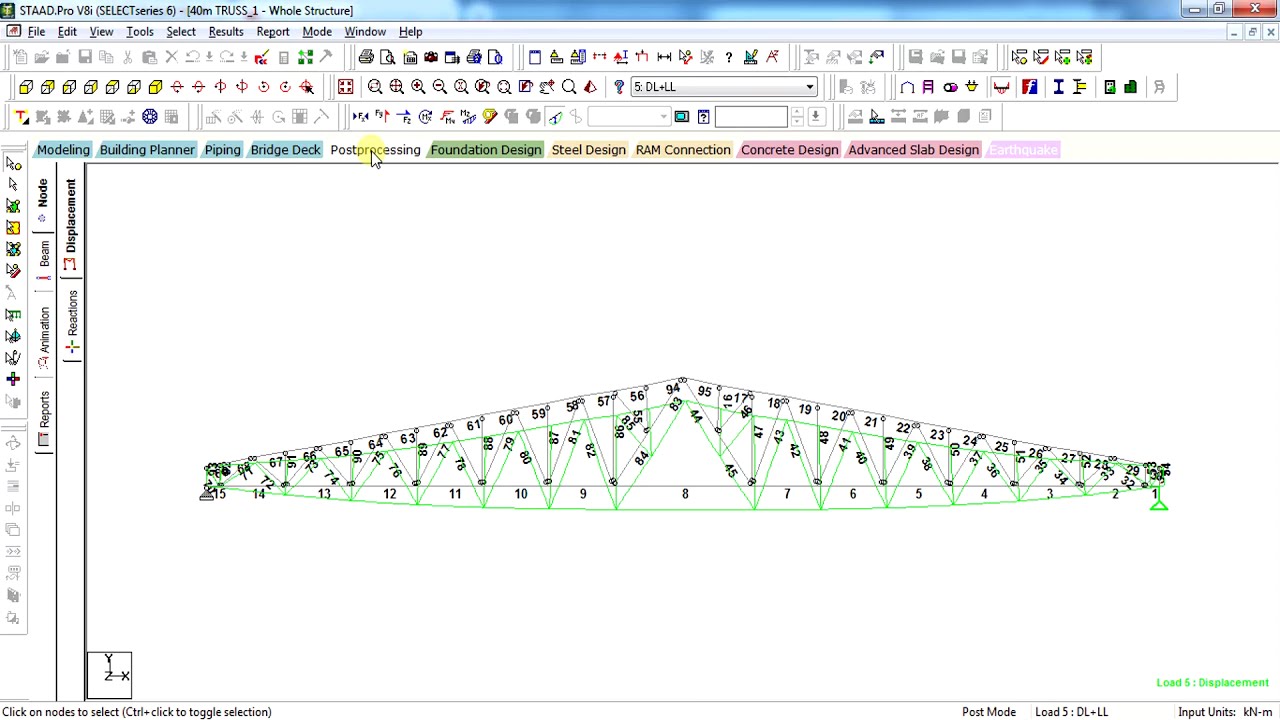Select the Animation page tab

point(44,335)
